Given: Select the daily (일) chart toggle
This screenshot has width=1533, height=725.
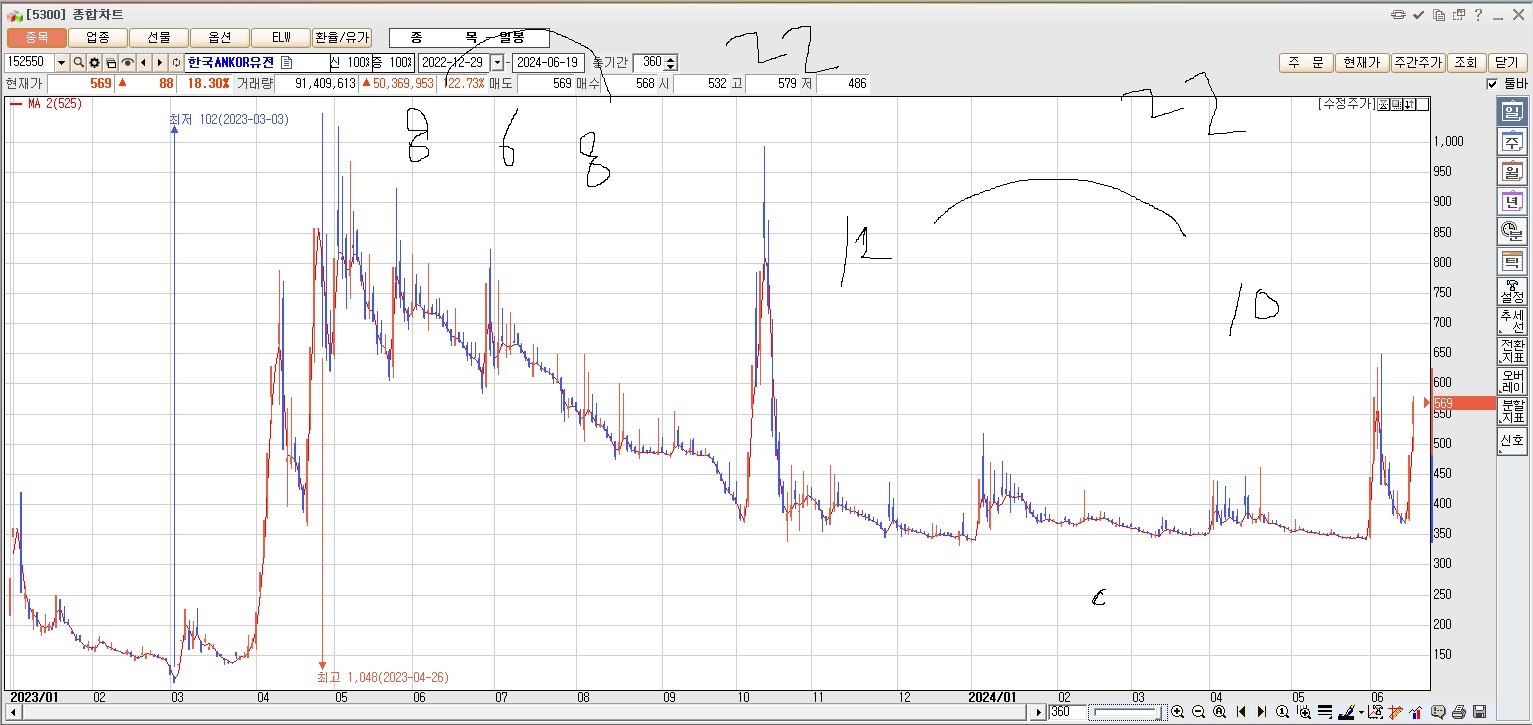Looking at the screenshot, I should 1511,112.
